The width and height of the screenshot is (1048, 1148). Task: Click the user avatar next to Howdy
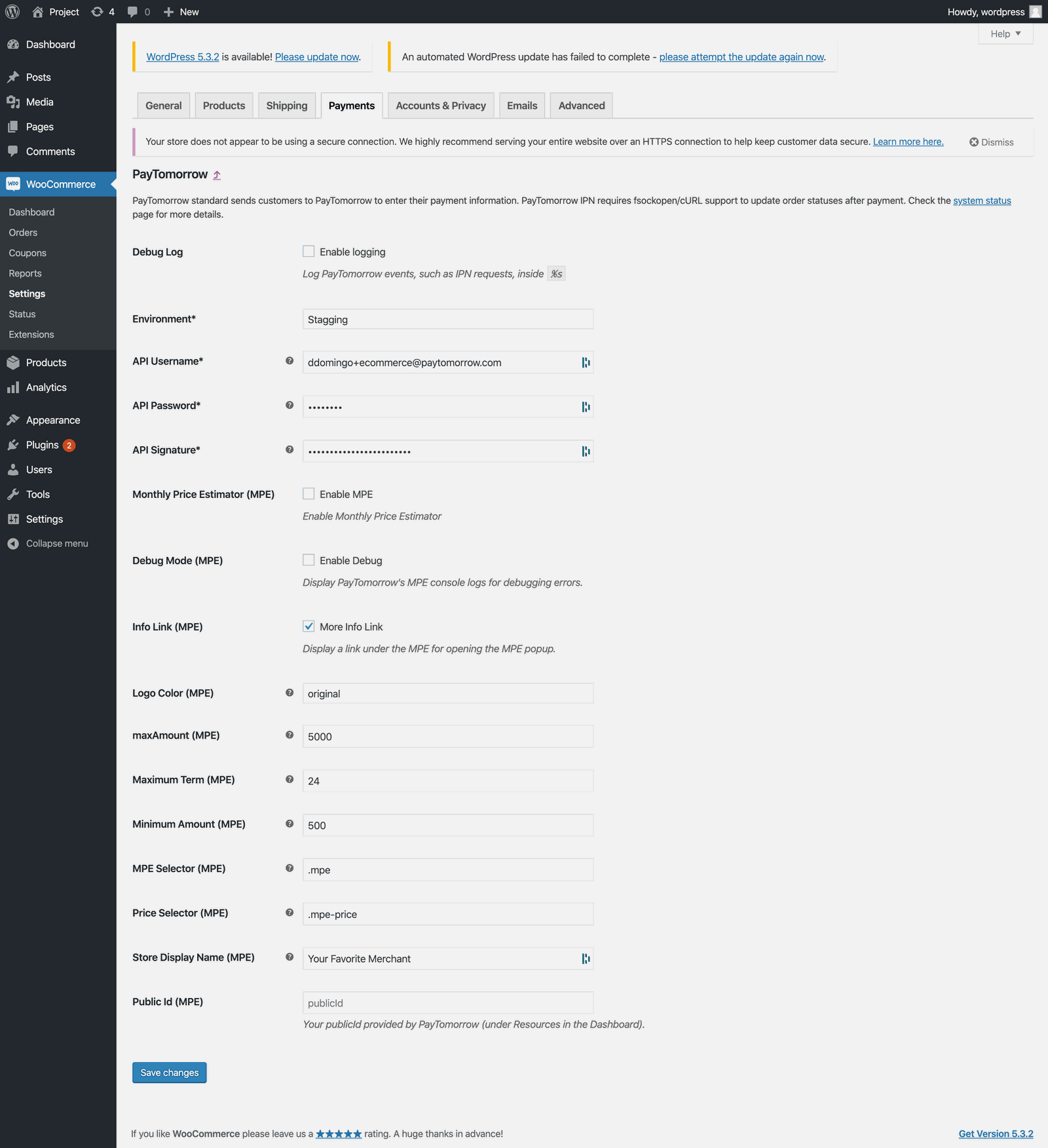[1036, 12]
